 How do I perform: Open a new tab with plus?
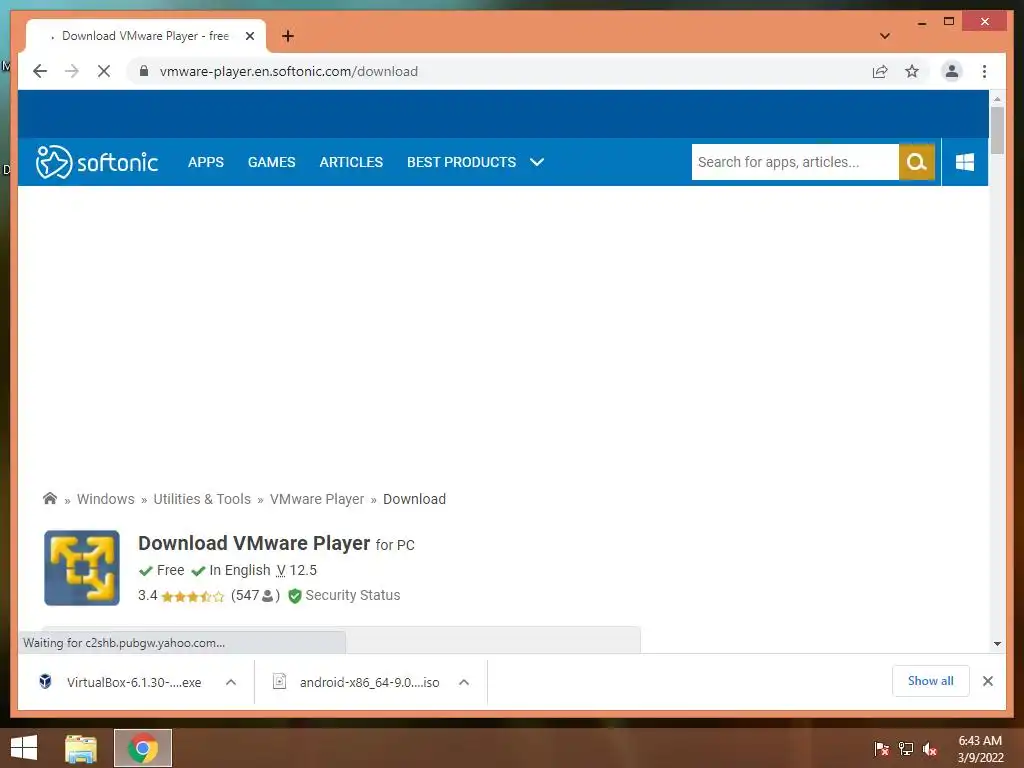pyautogui.click(x=287, y=36)
